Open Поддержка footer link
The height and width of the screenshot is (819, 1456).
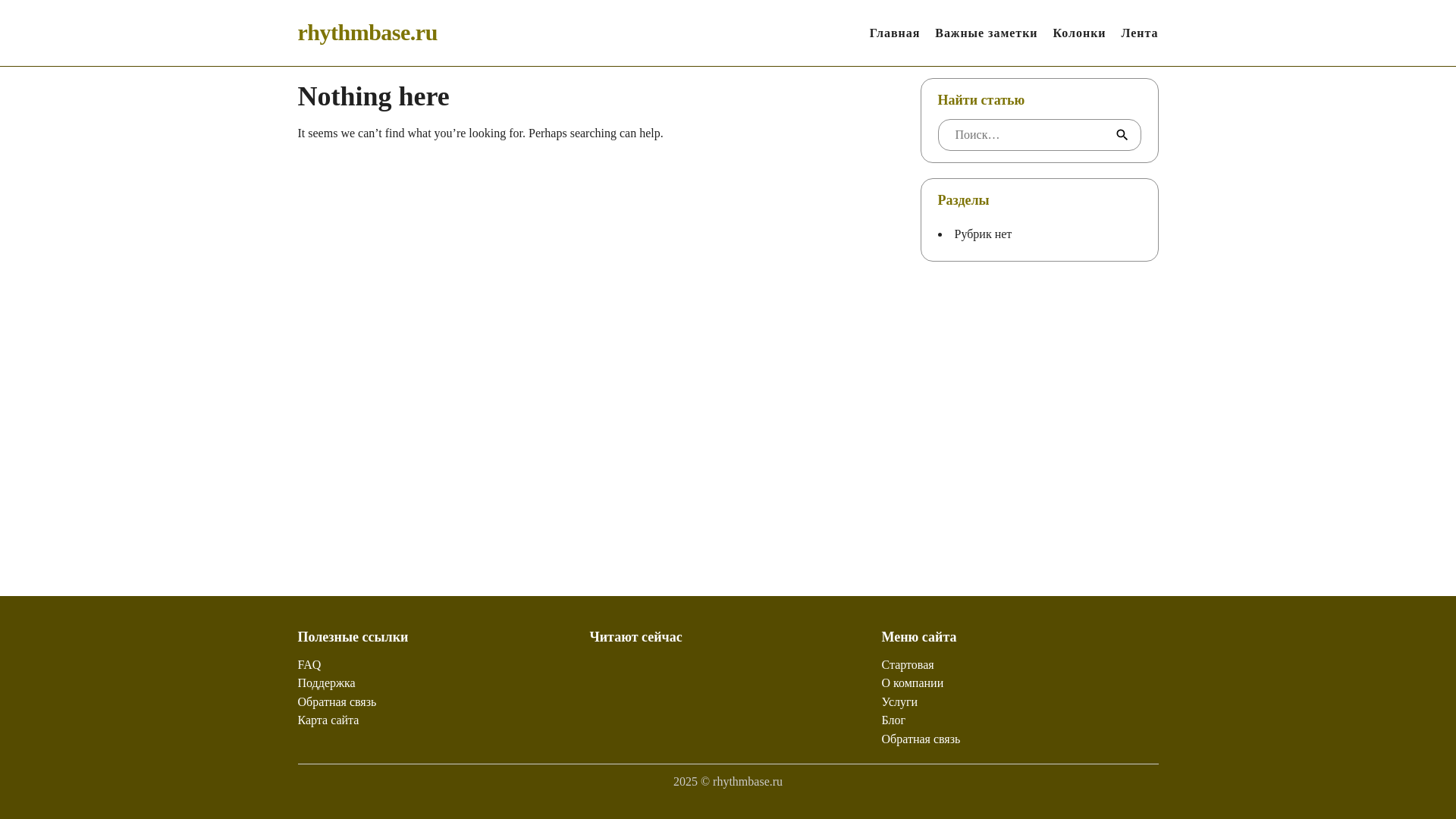point(326,683)
